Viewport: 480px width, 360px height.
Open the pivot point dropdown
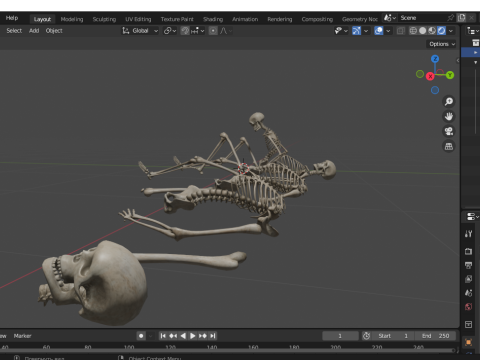(x=170, y=31)
